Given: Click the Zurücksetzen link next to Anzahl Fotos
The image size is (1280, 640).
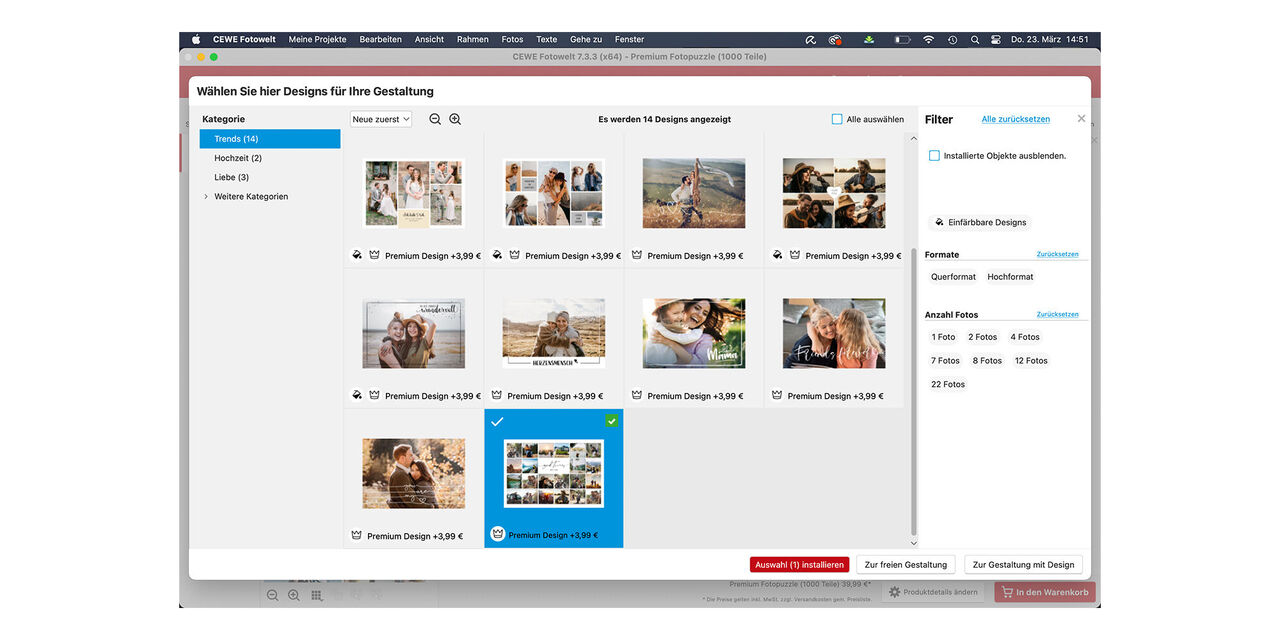Looking at the screenshot, I should (x=1057, y=314).
